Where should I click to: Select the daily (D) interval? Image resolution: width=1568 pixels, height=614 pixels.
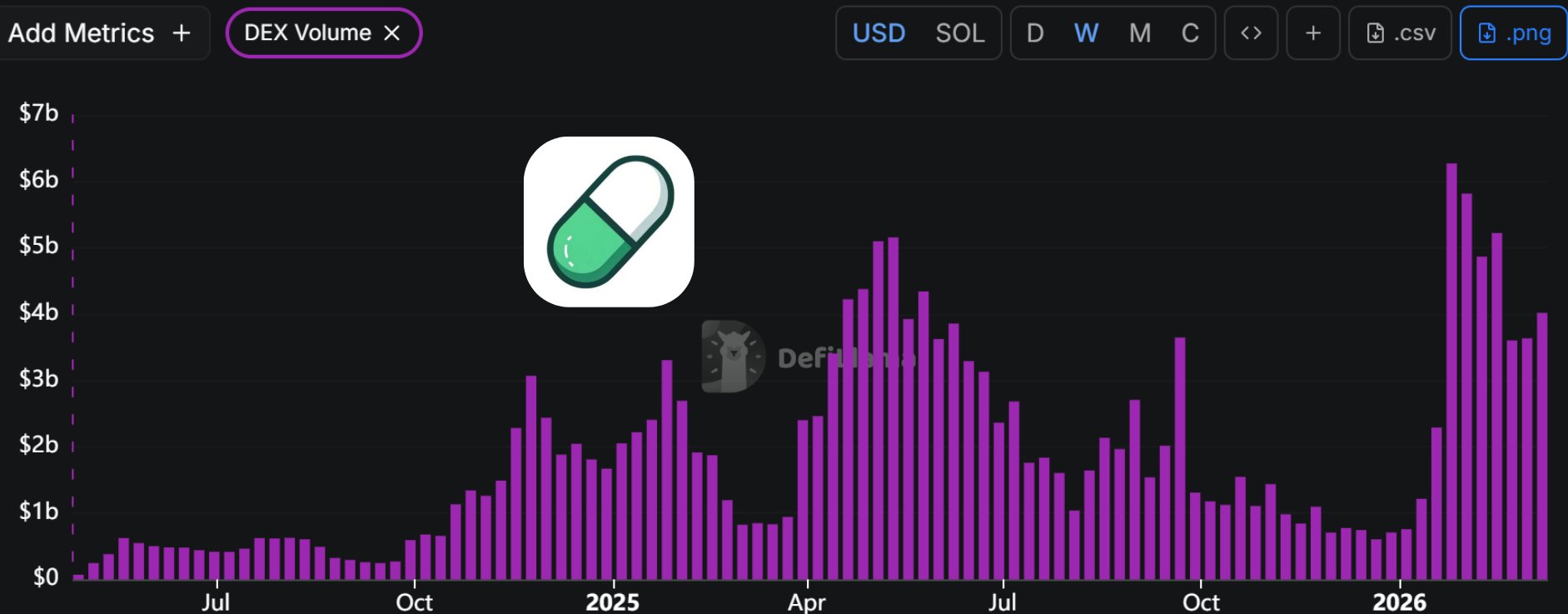(x=1035, y=33)
